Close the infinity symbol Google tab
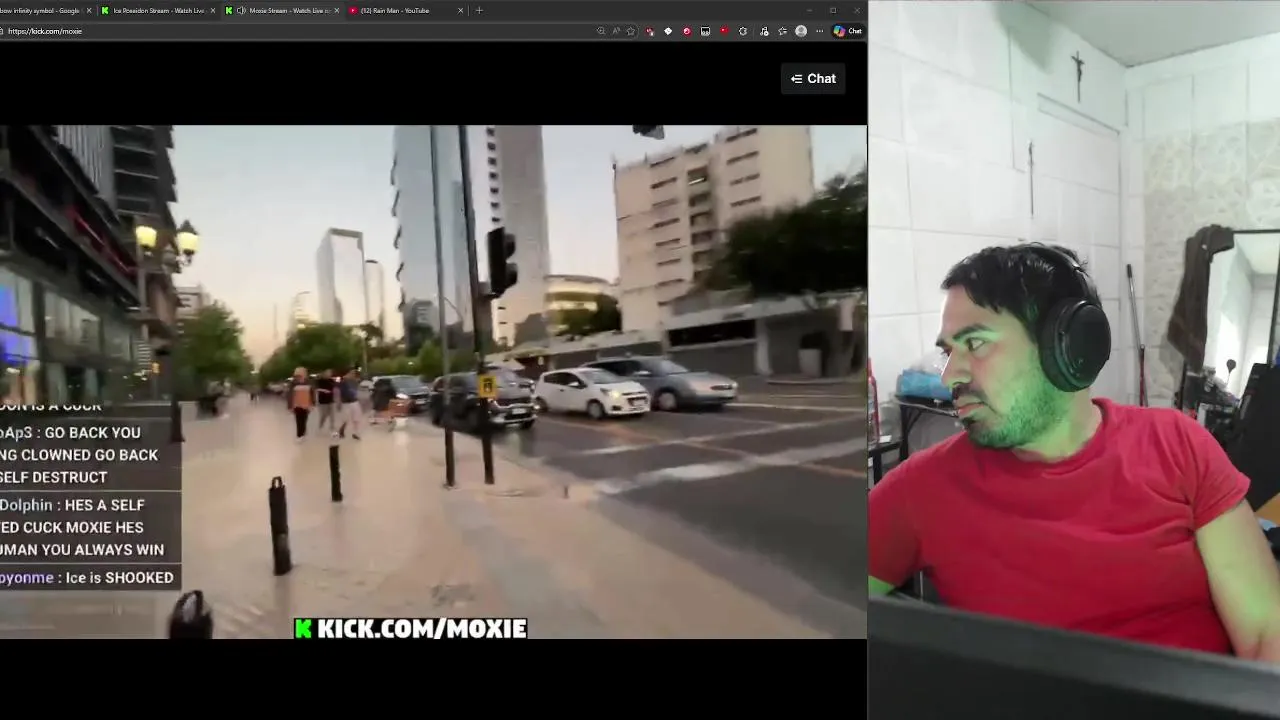The width and height of the screenshot is (1280, 720). (88, 10)
